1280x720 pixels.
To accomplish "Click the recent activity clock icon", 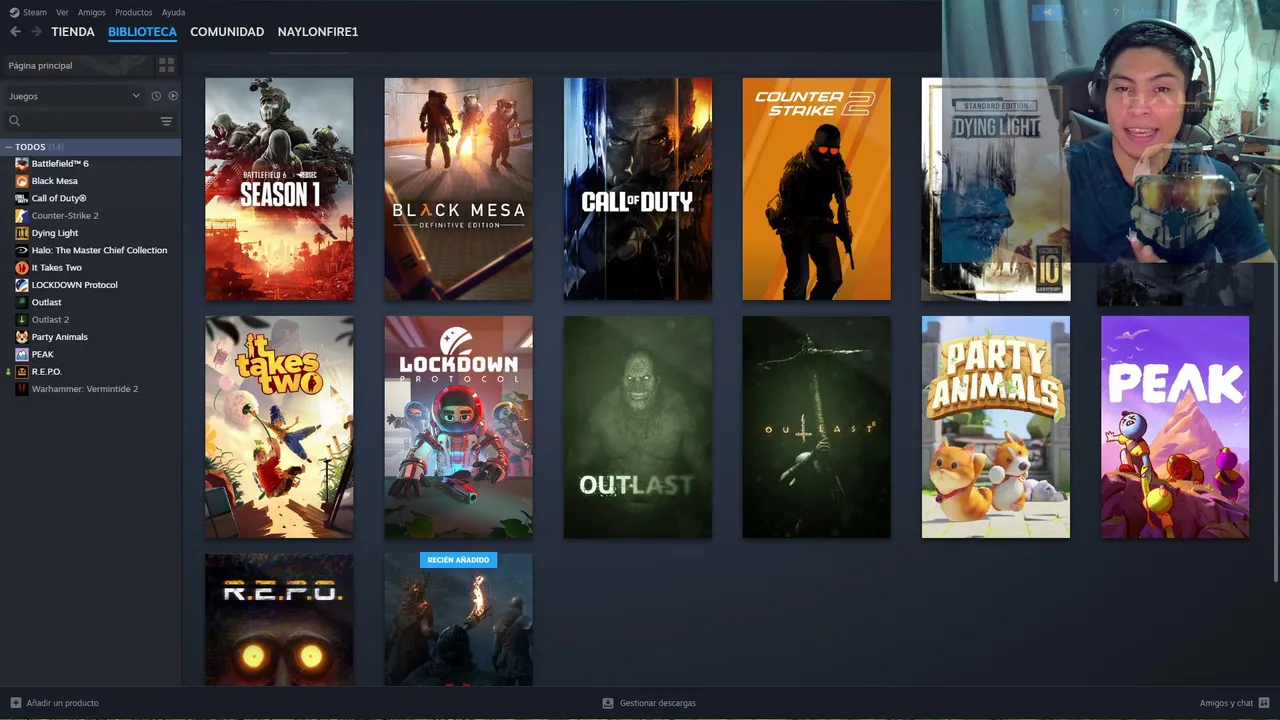I will pos(156,96).
